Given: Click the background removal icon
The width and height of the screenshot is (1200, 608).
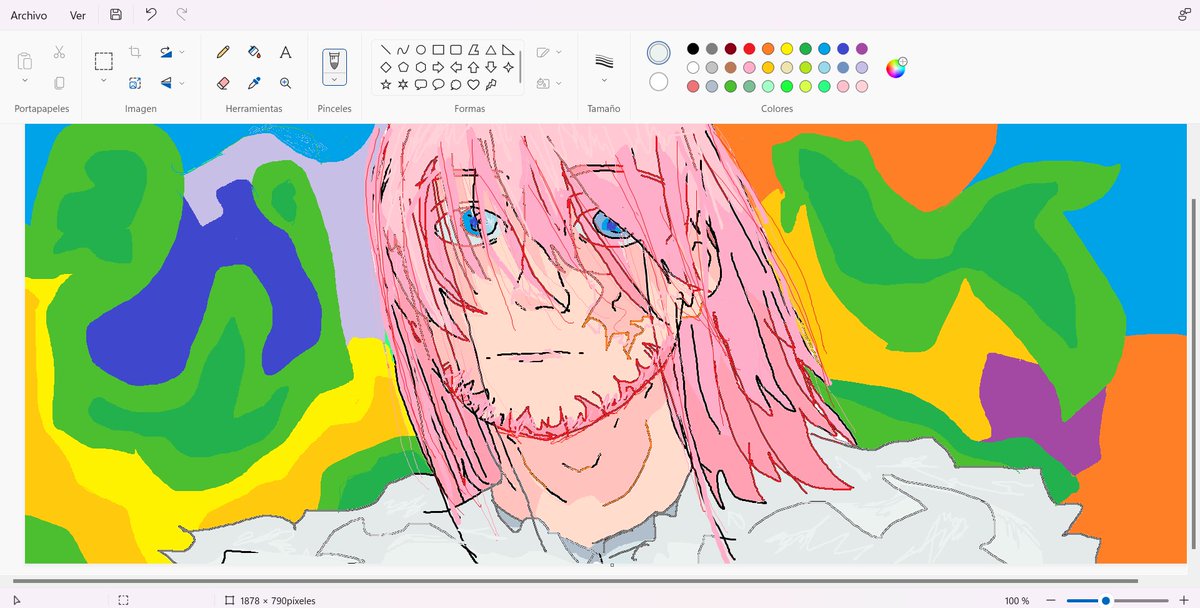Looking at the screenshot, I should coord(135,83).
